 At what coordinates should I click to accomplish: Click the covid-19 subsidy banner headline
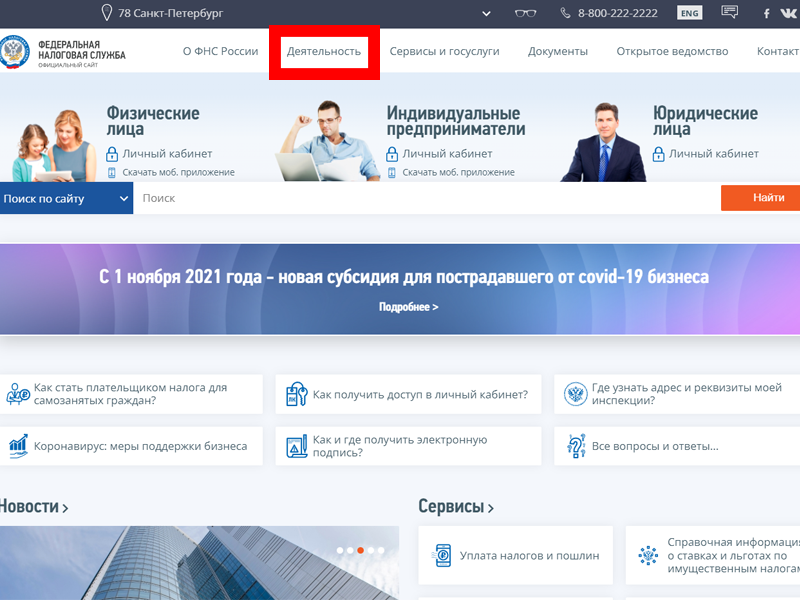[404, 277]
